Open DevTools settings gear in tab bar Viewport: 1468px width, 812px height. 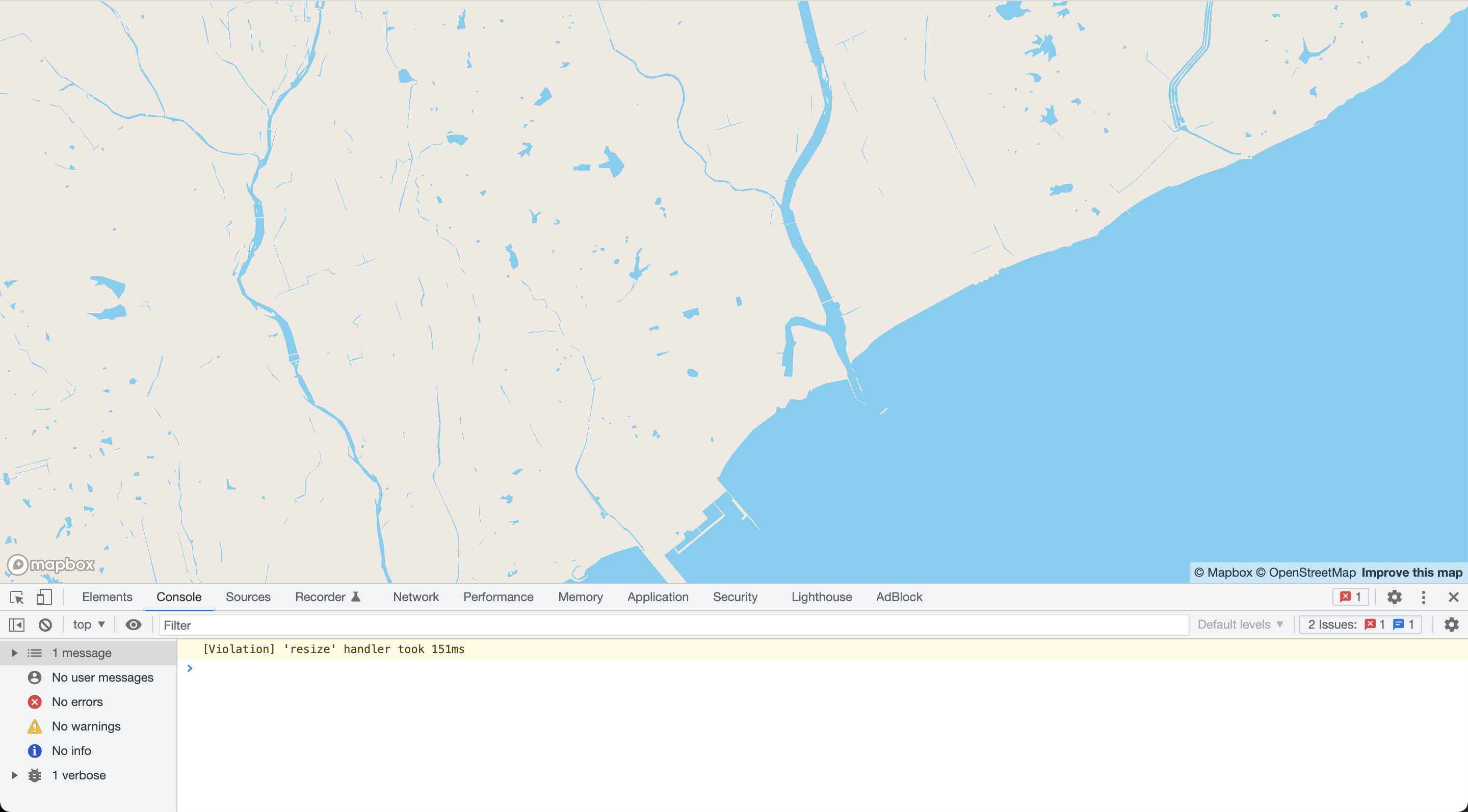pos(1394,597)
